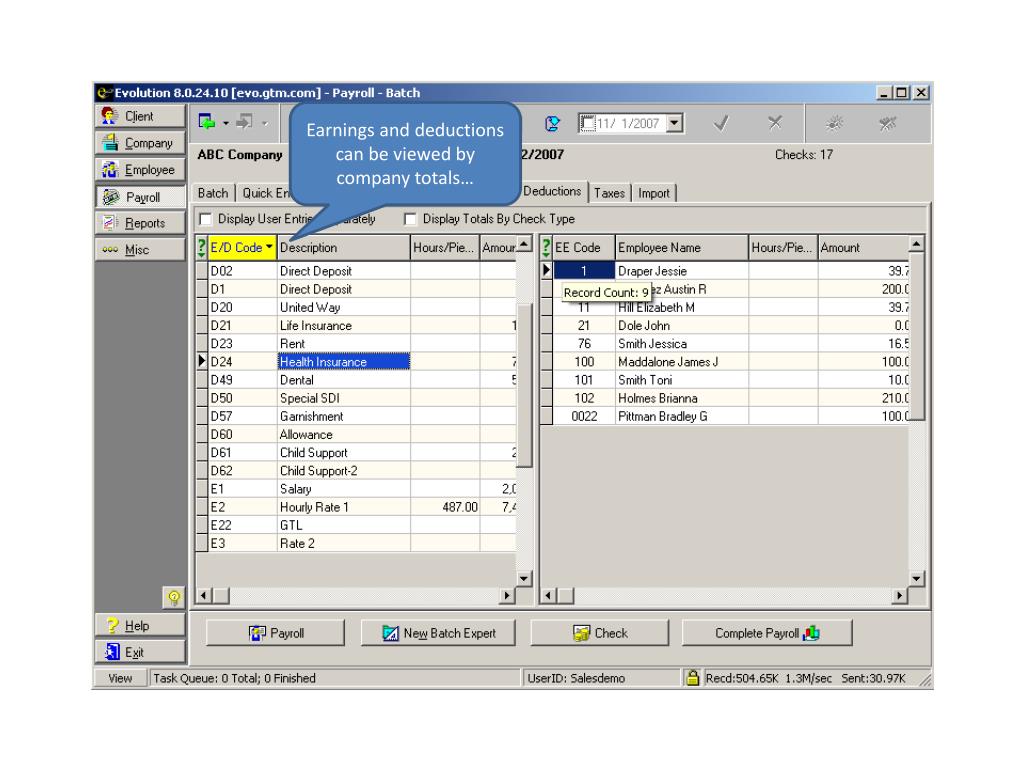Switch to the Quick Entry tab
Screen dimensions: 1024x768
click(264, 193)
